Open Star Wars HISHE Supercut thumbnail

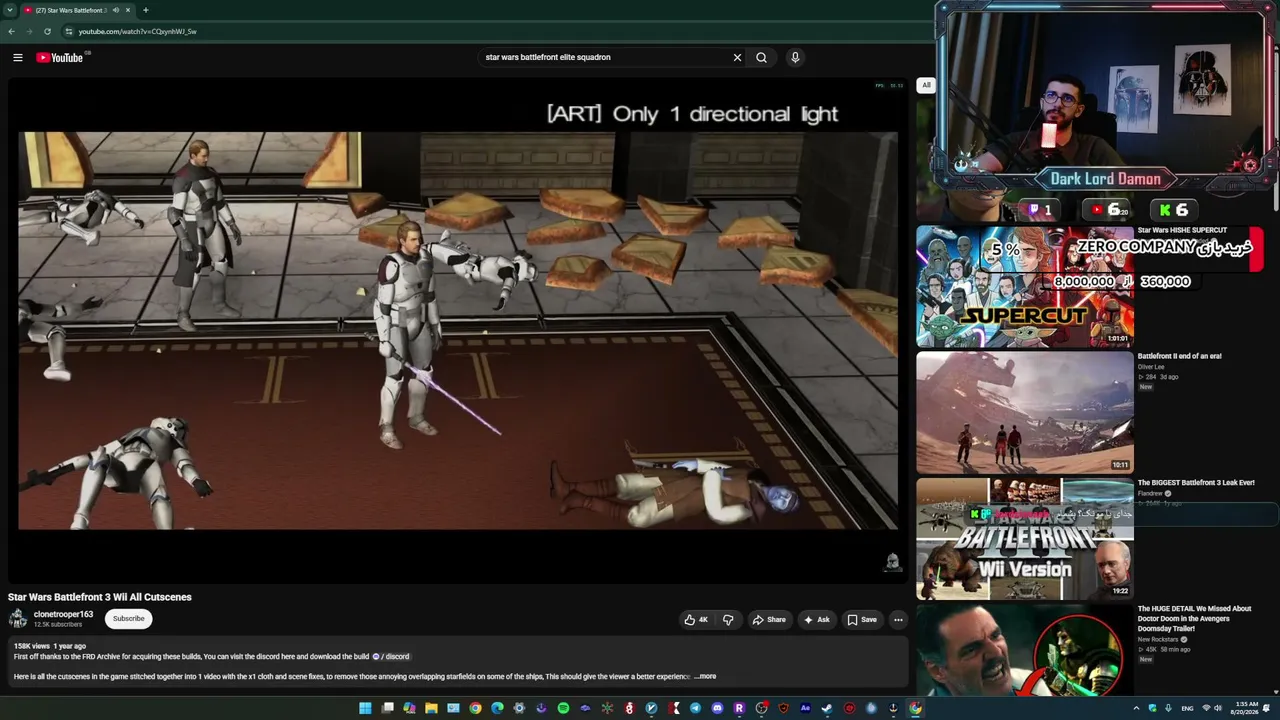click(x=1025, y=286)
